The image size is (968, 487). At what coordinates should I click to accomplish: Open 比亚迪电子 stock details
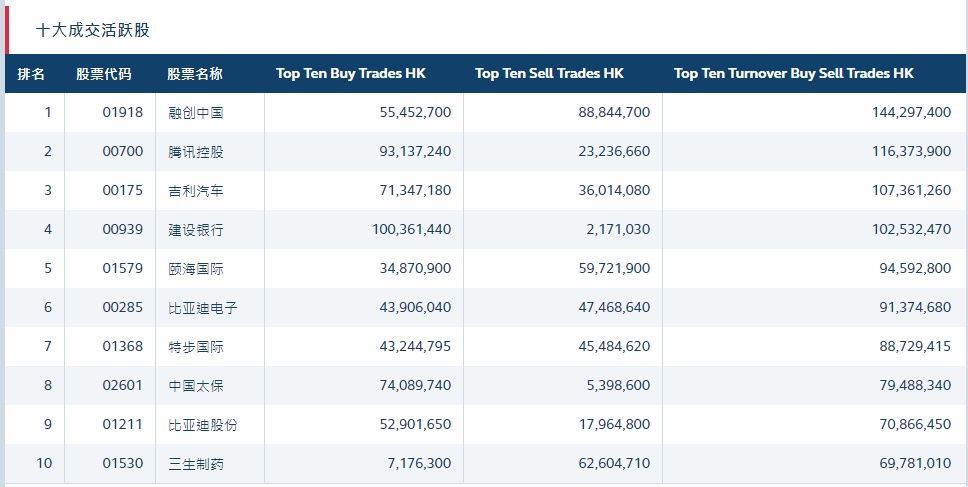tap(203, 308)
